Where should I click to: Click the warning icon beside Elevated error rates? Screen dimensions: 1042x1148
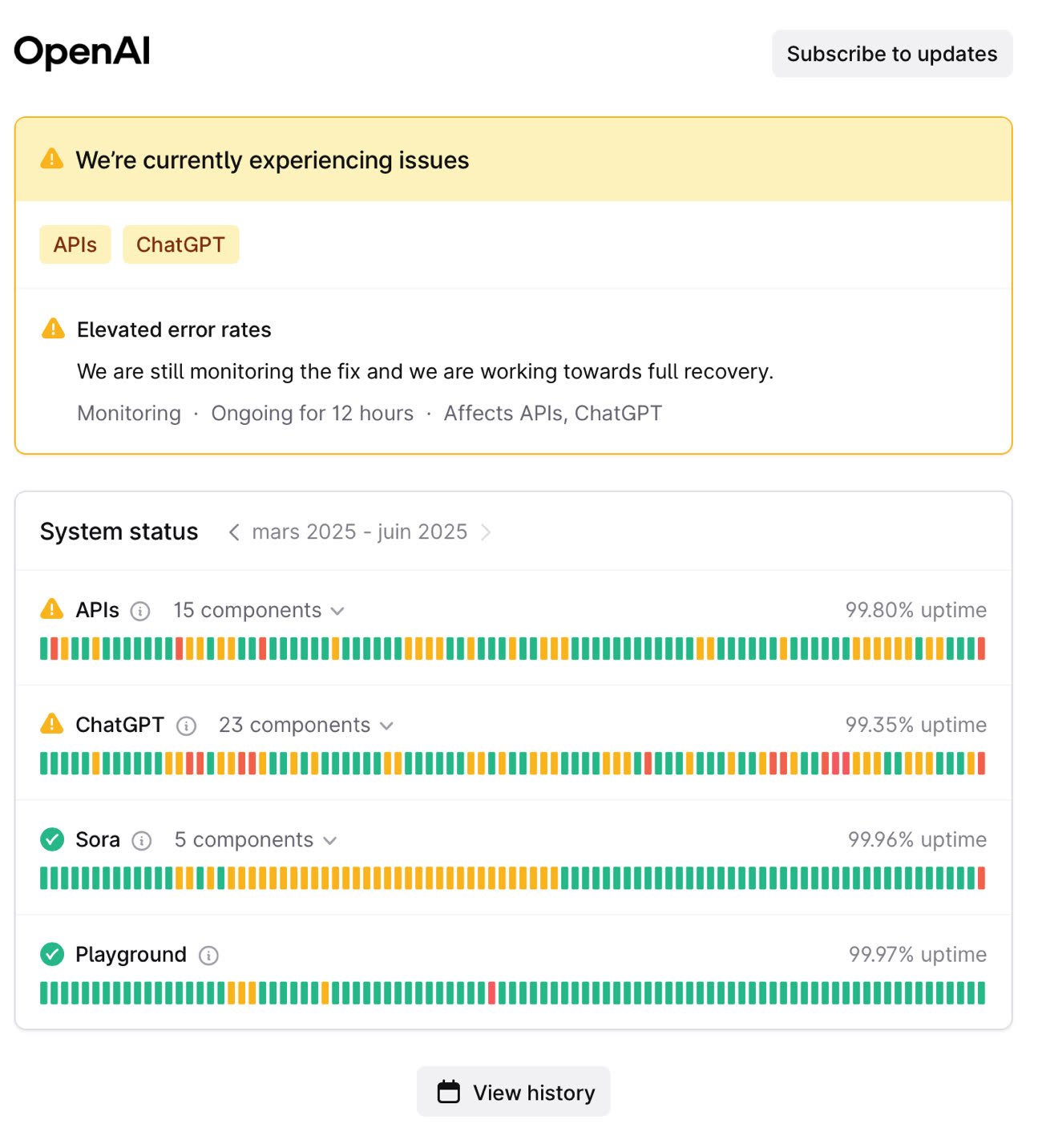pyautogui.click(x=53, y=329)
